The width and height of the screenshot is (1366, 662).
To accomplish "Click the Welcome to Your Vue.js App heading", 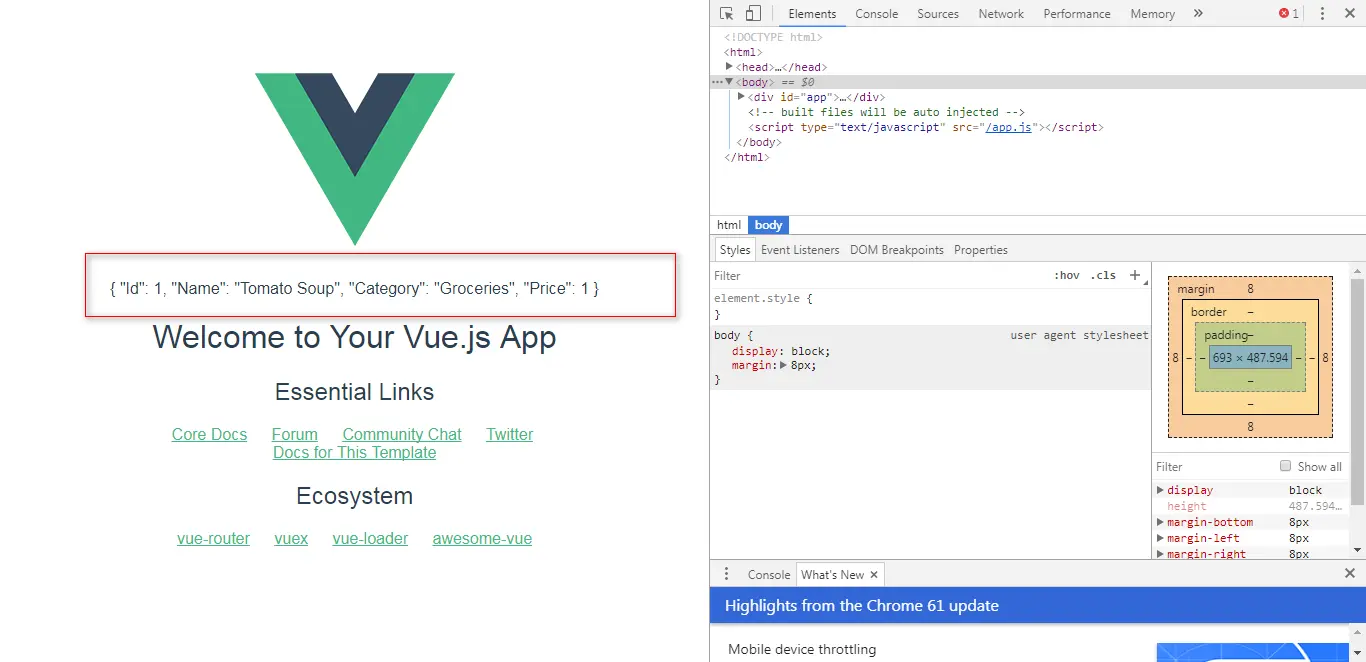I will click(x=355, y=337).
